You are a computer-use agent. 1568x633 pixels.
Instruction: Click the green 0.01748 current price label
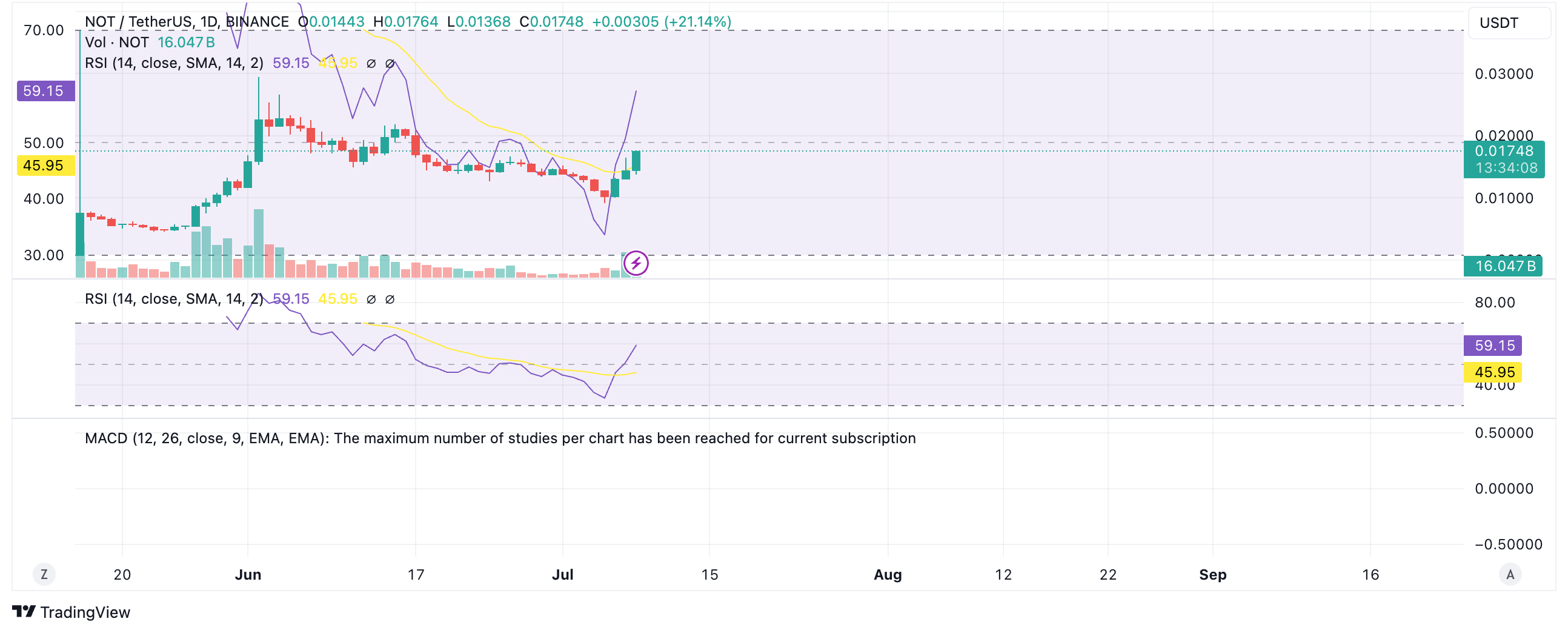1504,159
